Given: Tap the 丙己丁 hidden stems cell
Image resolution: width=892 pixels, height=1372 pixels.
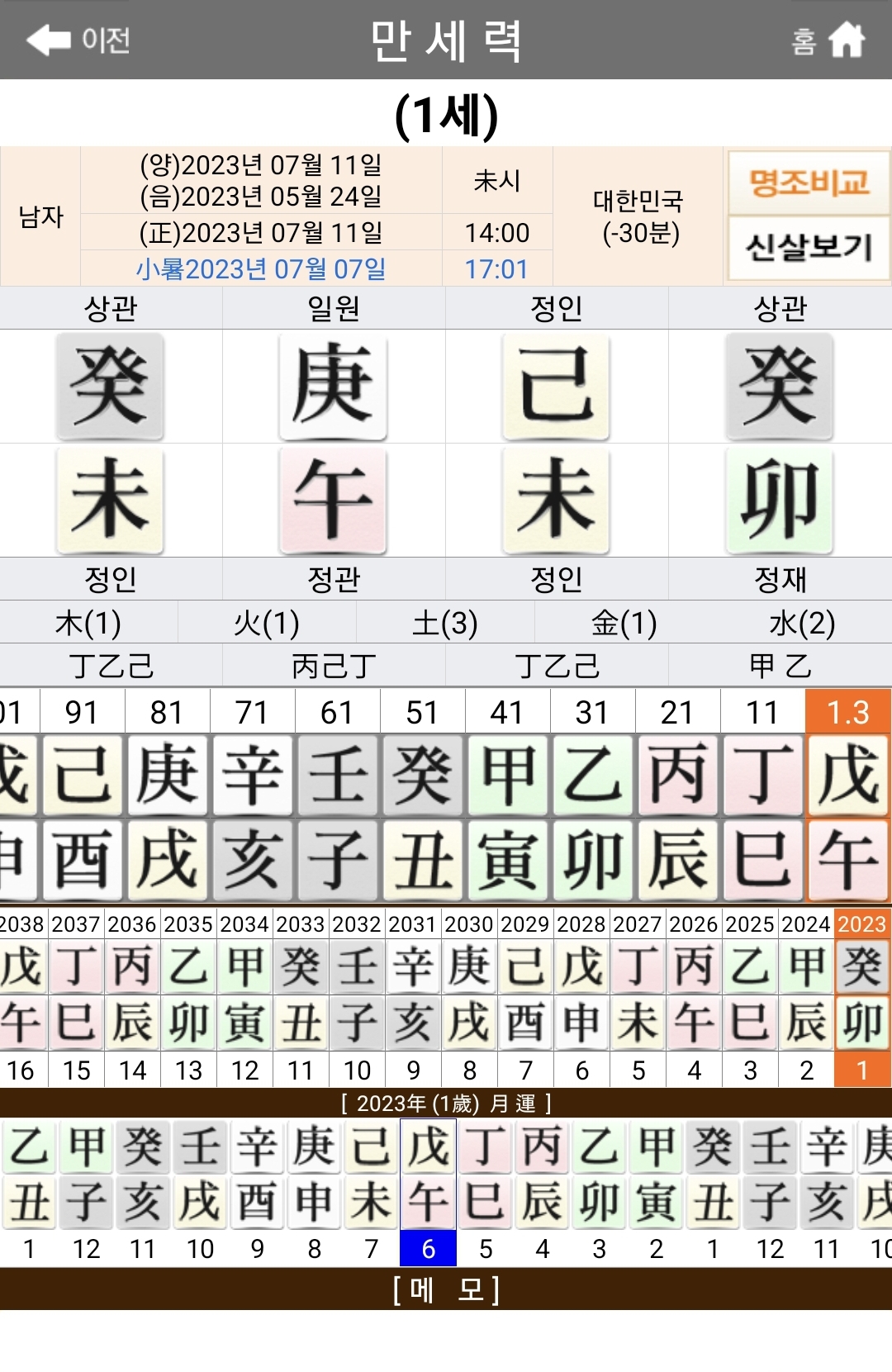Looking at the screenshot, I should (334, 665).
